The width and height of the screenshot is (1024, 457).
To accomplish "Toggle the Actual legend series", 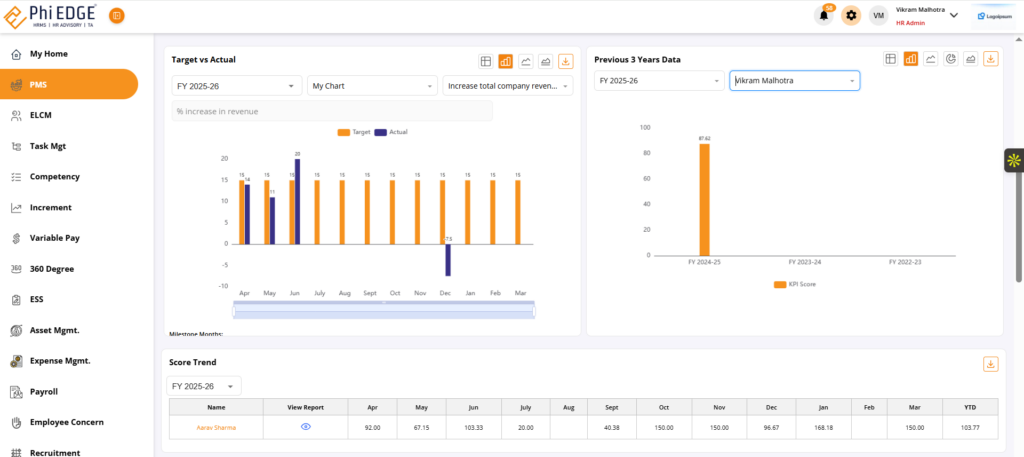I will pyautogui.click(x=391, y=132).
